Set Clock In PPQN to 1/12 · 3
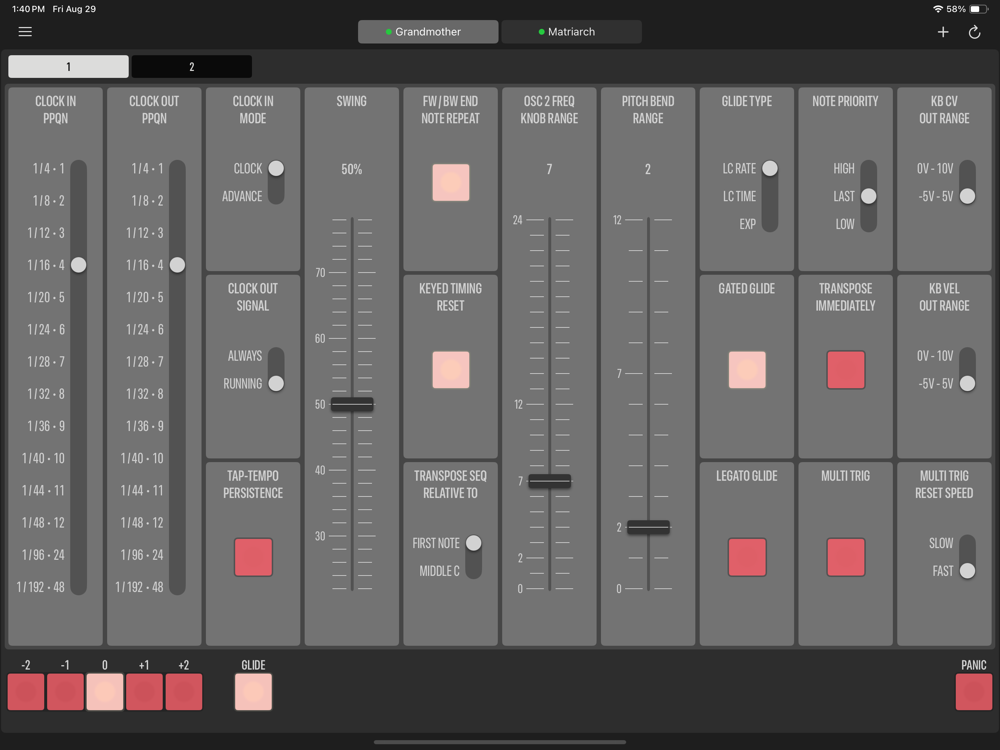This screenshot has width=1000, height=750. (46, 233)
